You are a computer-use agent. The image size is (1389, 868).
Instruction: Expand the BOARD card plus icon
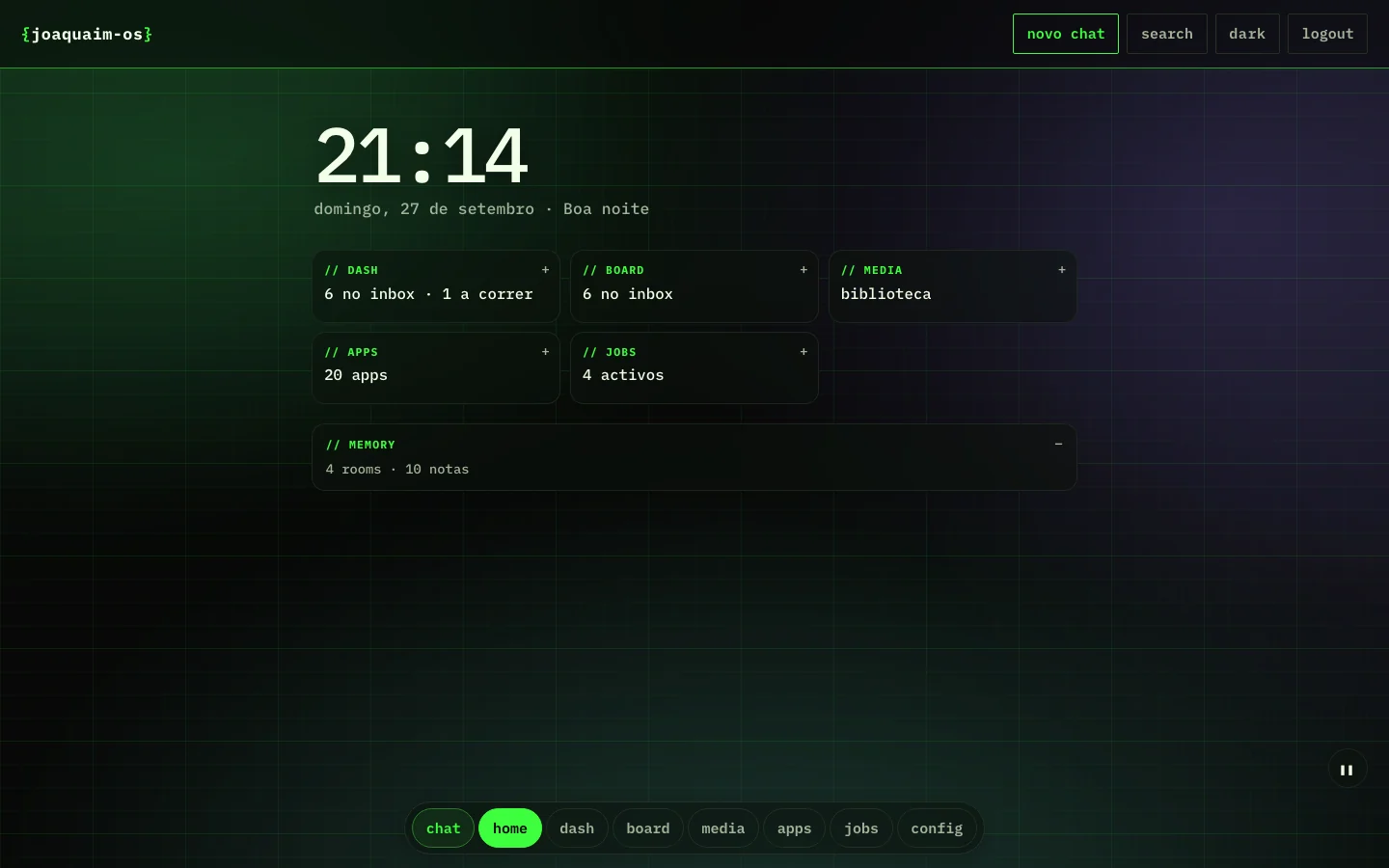click(x=803, y=270)
